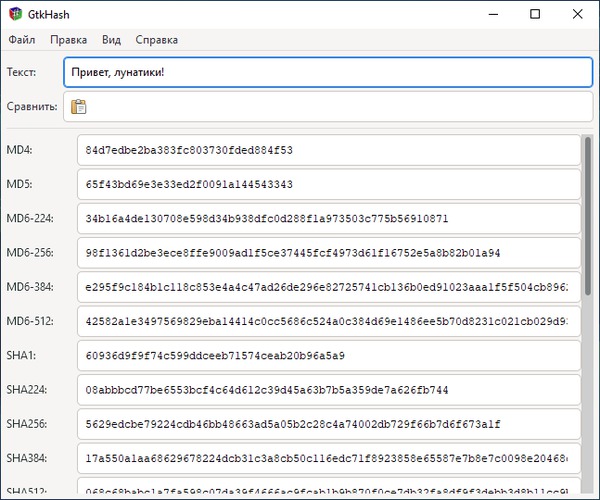
Task: Click the MD6-224: label
Action: (30, 218)
